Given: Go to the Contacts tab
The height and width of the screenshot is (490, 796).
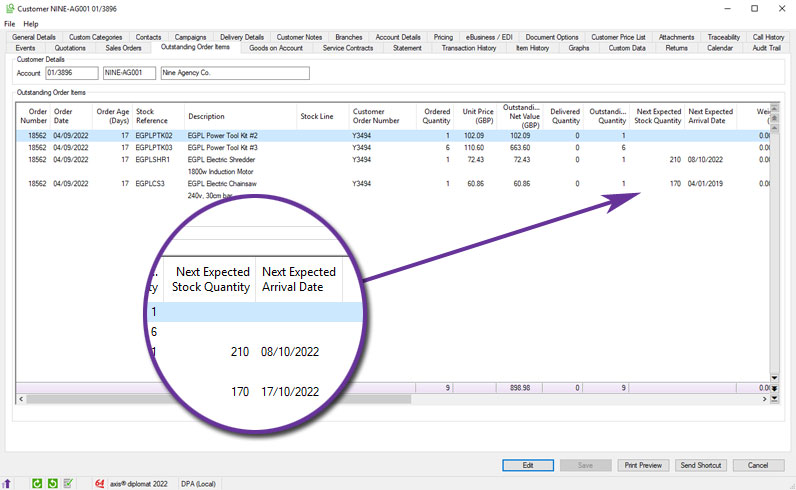Looking at the screenshot, I should coord(148,37).
